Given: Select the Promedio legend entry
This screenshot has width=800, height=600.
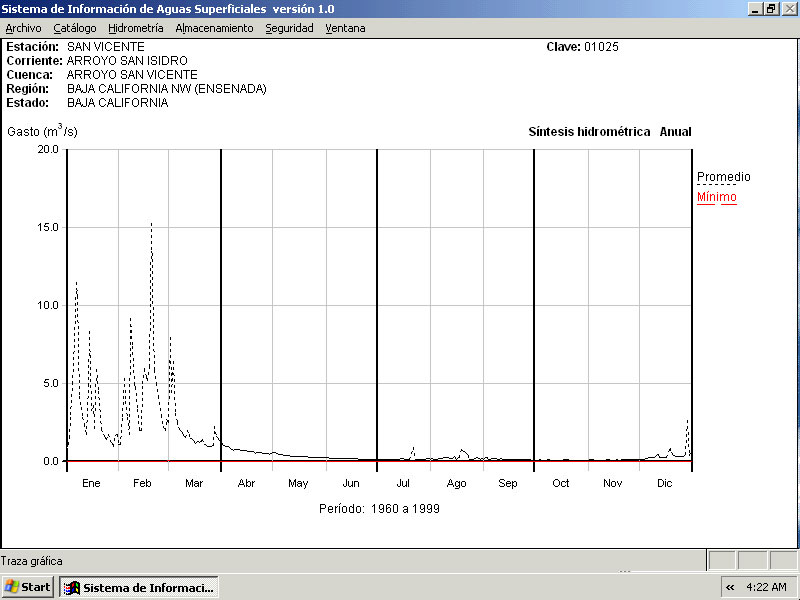Looking at the screenshot, I should click(723, 177).
